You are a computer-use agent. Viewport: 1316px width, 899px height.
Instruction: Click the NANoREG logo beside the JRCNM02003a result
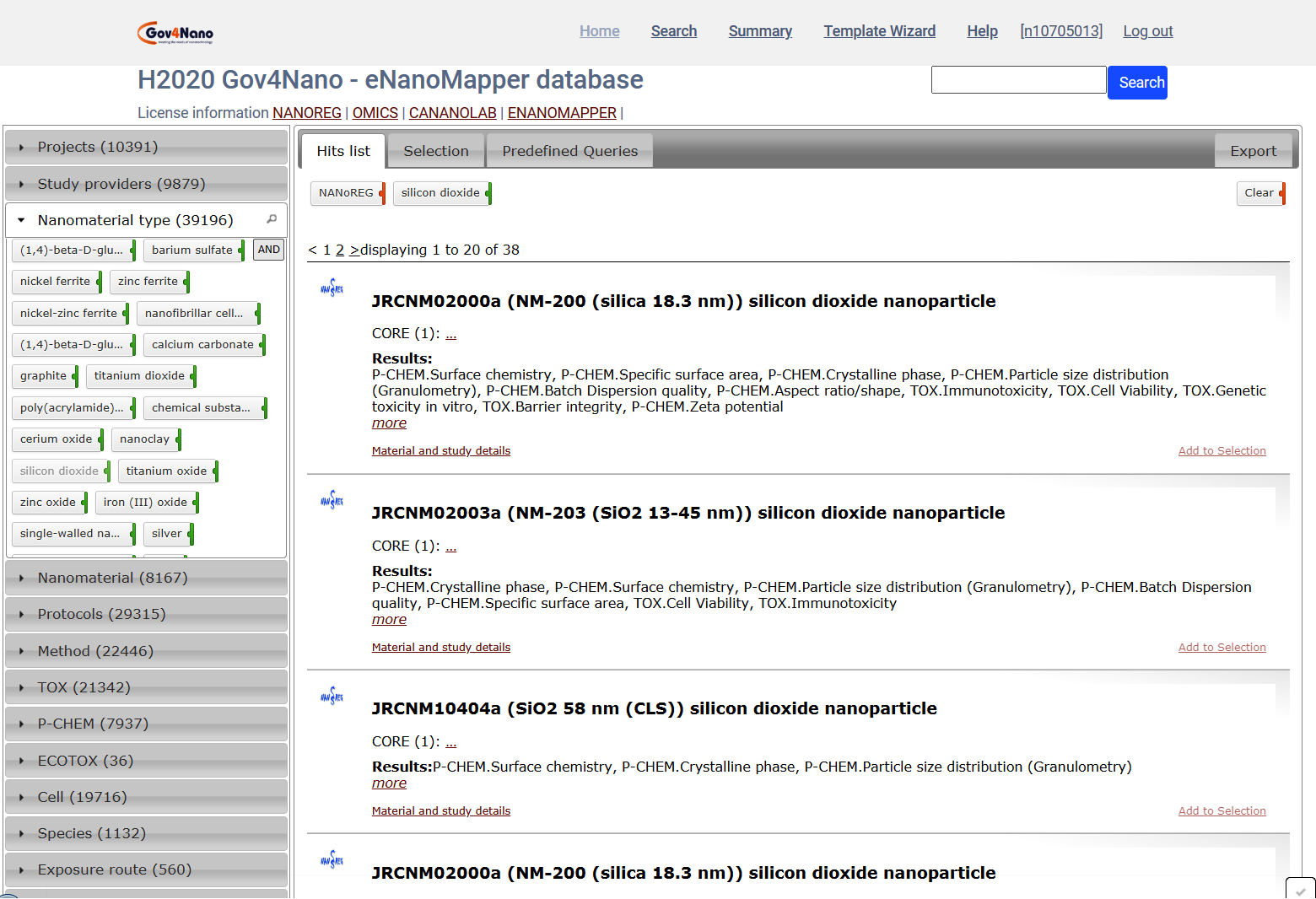[x=332, y=500]
